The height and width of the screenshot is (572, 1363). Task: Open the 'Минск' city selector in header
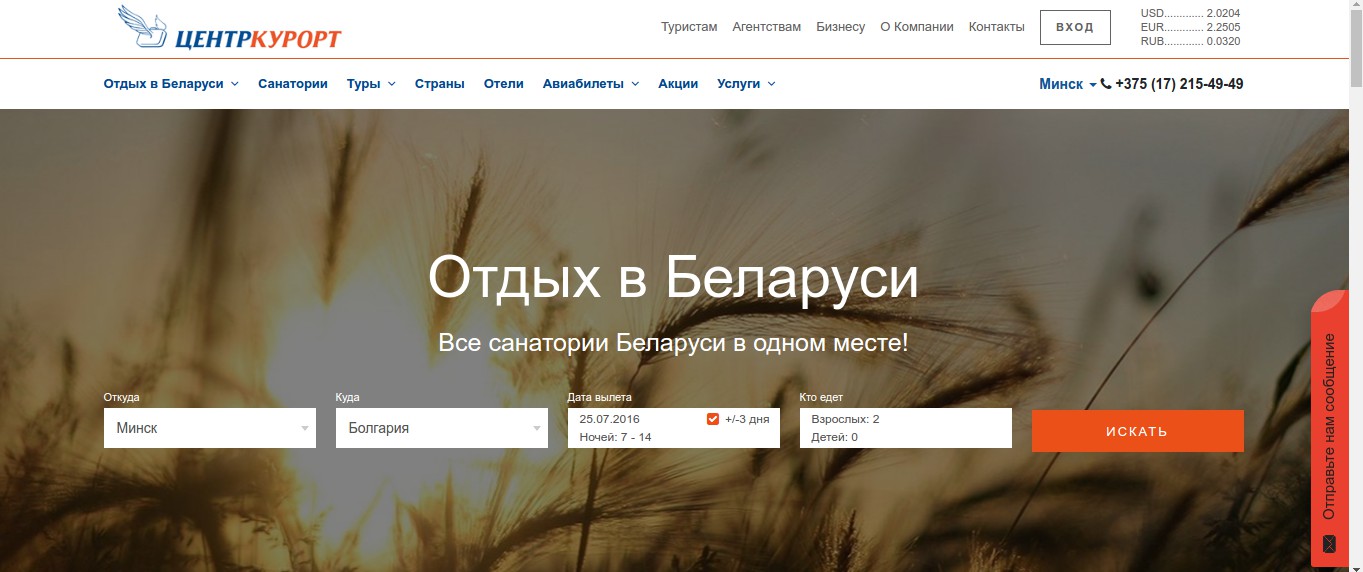(1068, 84)
